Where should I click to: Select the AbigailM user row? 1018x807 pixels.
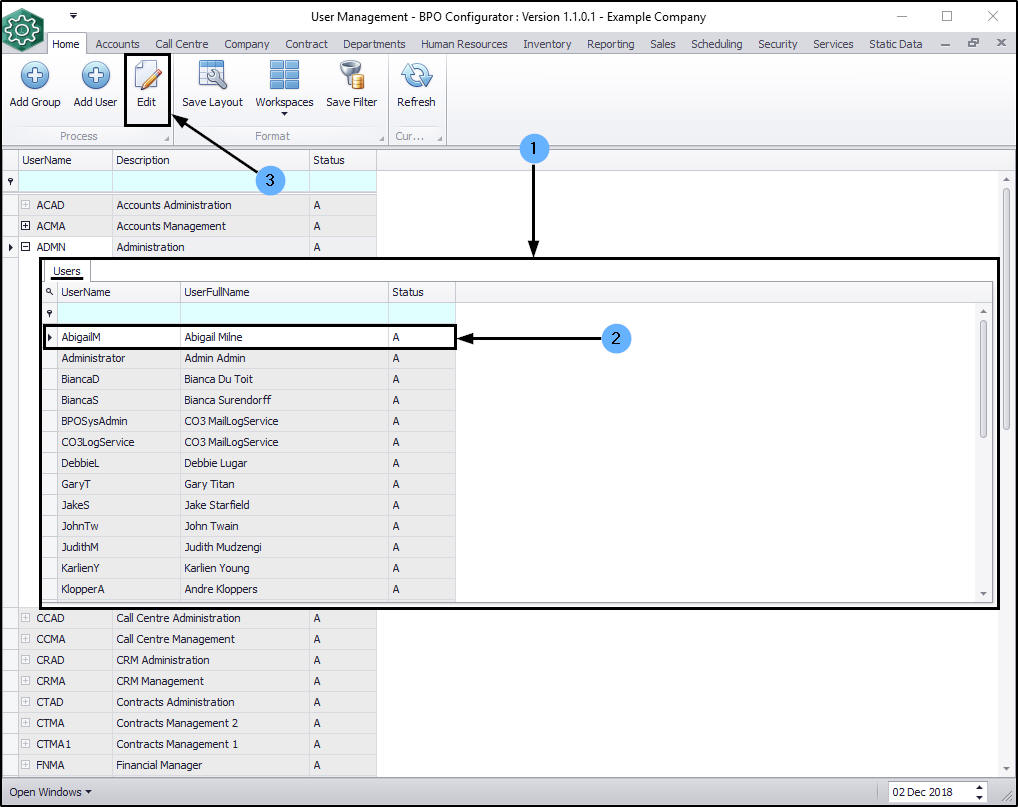tap(250, 337)
